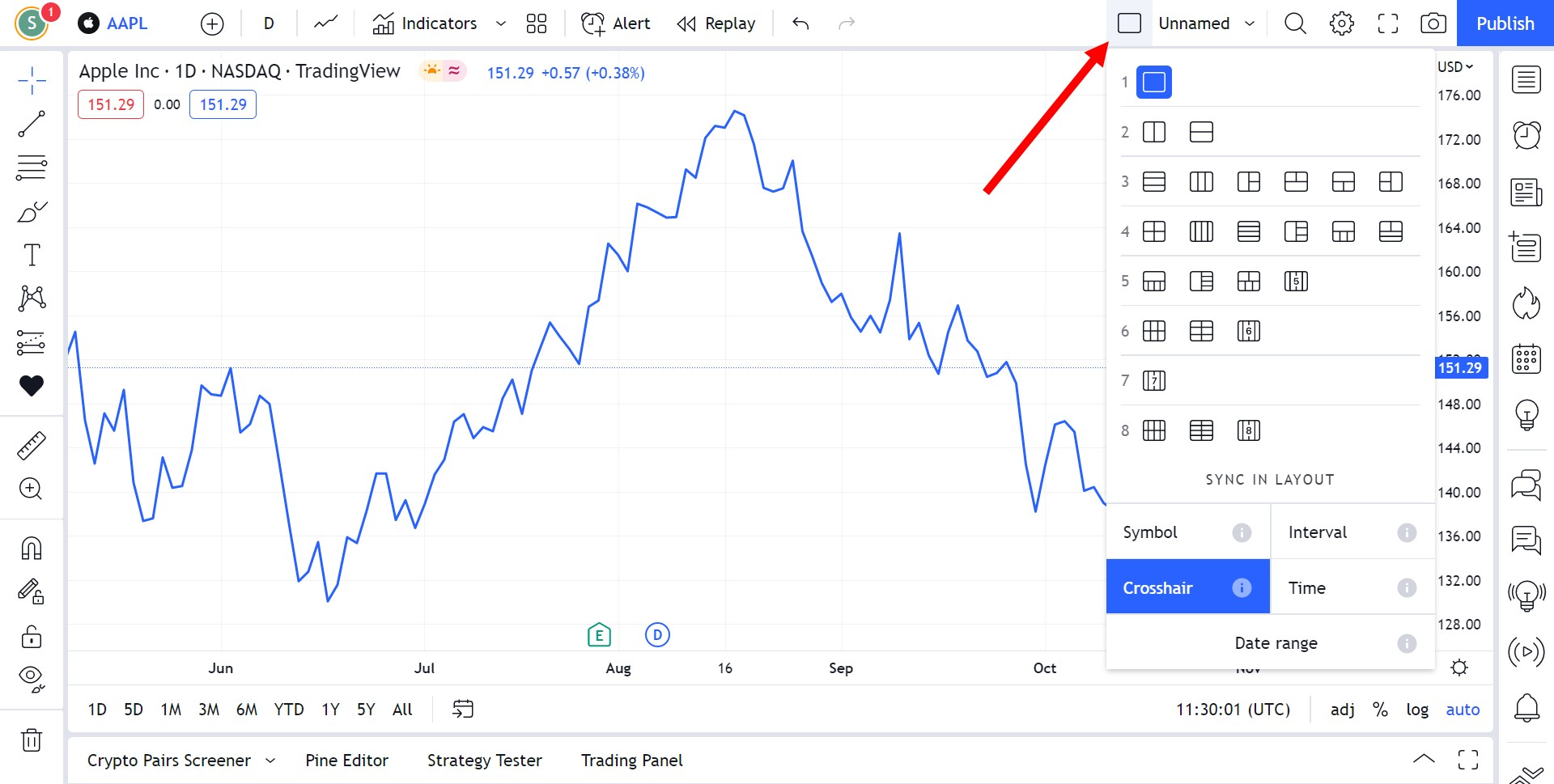Open the Crypto Pairs Screener dropdown
Screen dimensions: 1554x784
pos(270,760)
